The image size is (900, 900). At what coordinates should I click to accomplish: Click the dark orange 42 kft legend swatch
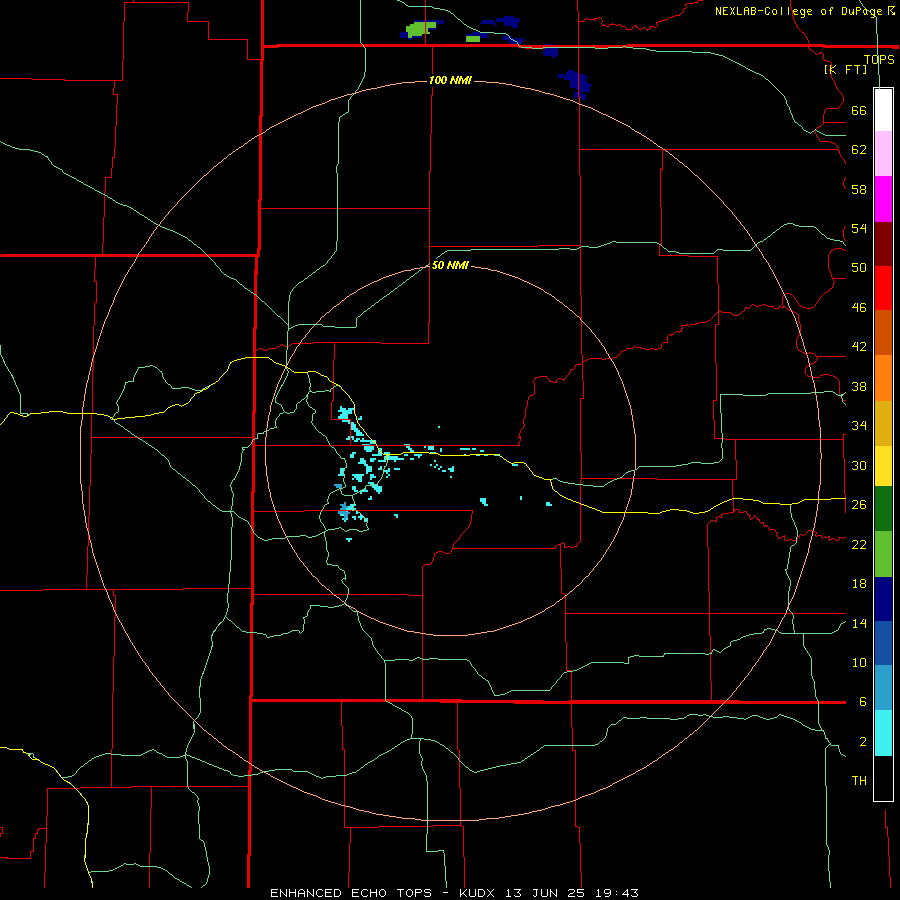pyautogui.click(x=883, y=332)
